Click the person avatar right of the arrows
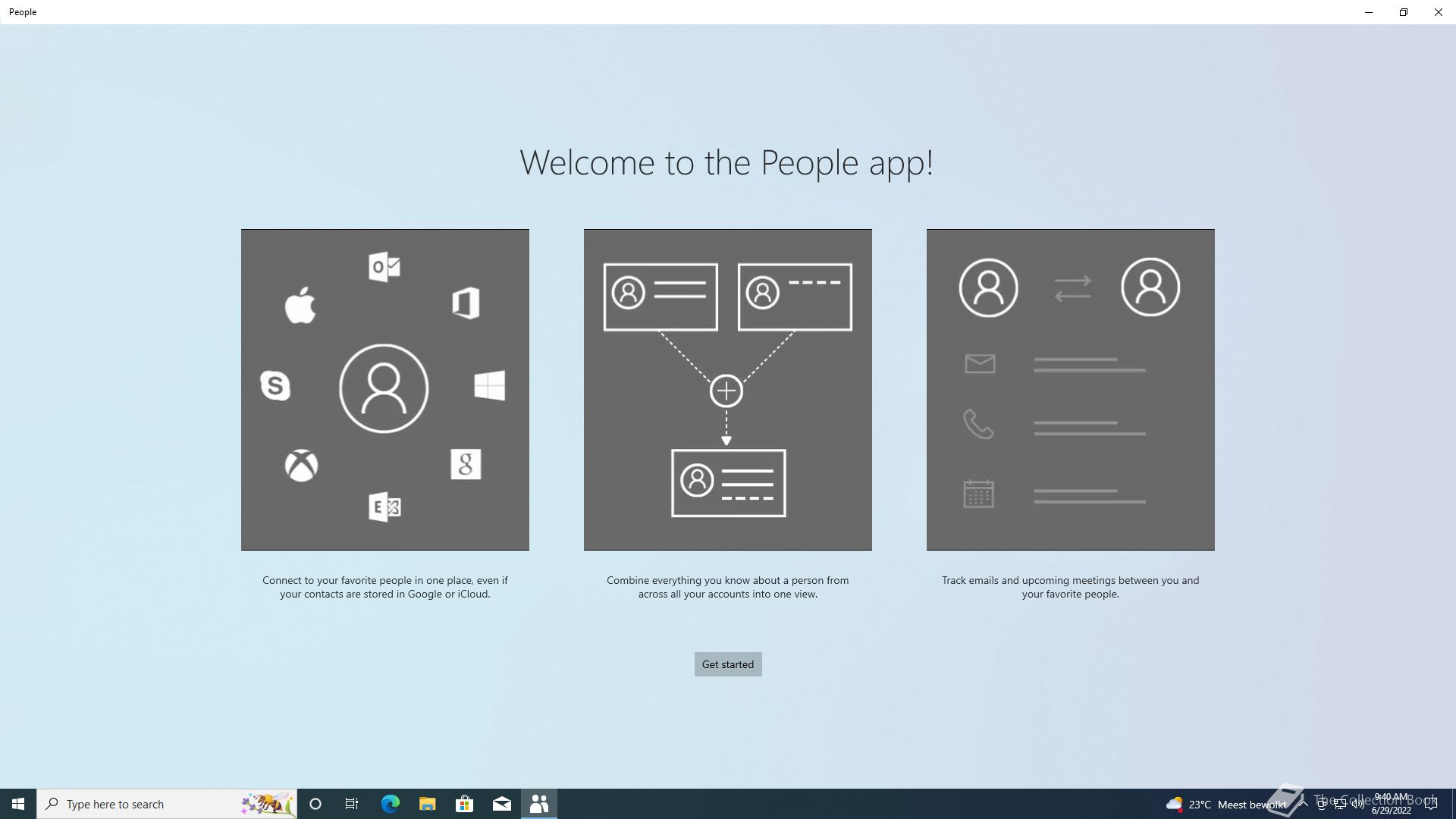 point(1150,287)
